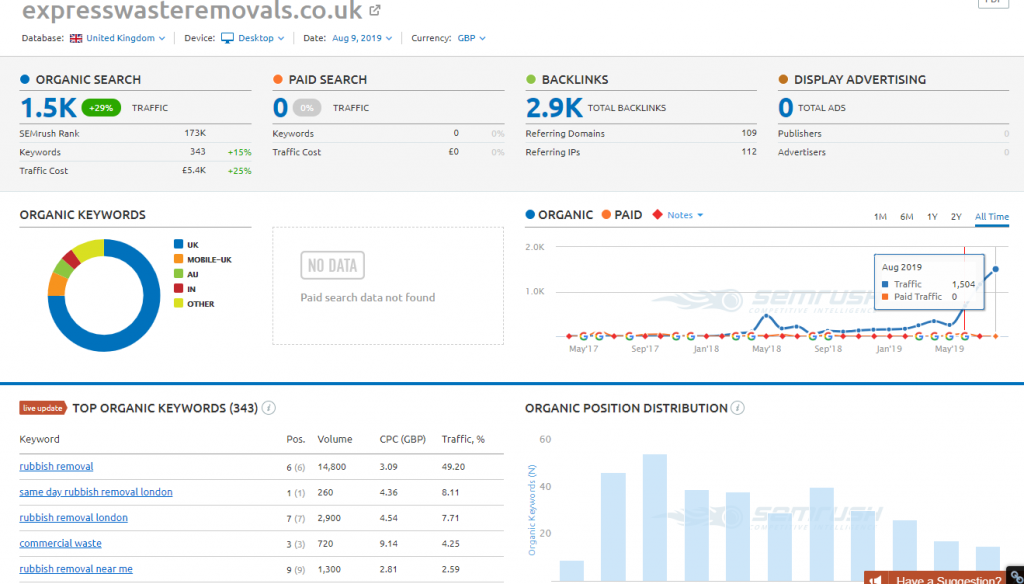The image size is (1024, 584).
Task: Open the Device Desktop dropdown
Action: 261,38
